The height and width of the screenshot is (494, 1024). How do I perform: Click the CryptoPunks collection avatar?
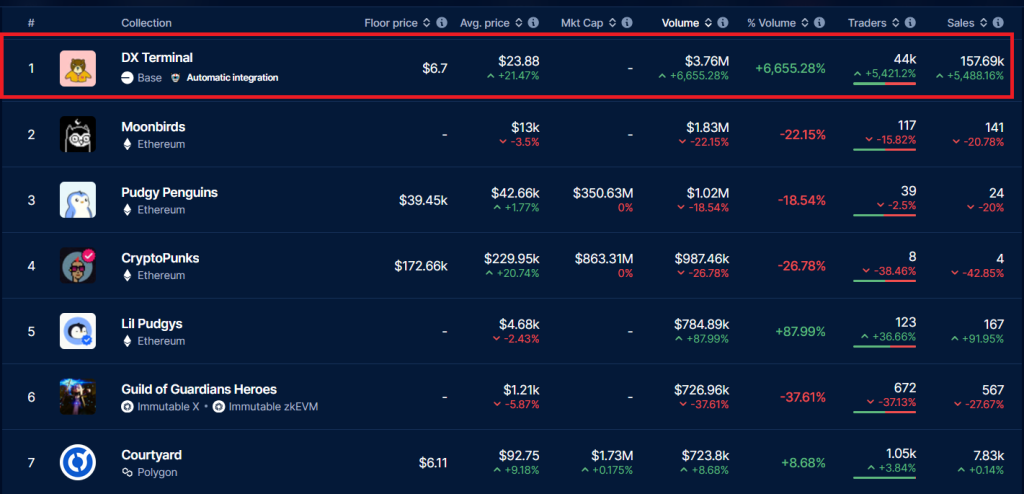(77, 266)
